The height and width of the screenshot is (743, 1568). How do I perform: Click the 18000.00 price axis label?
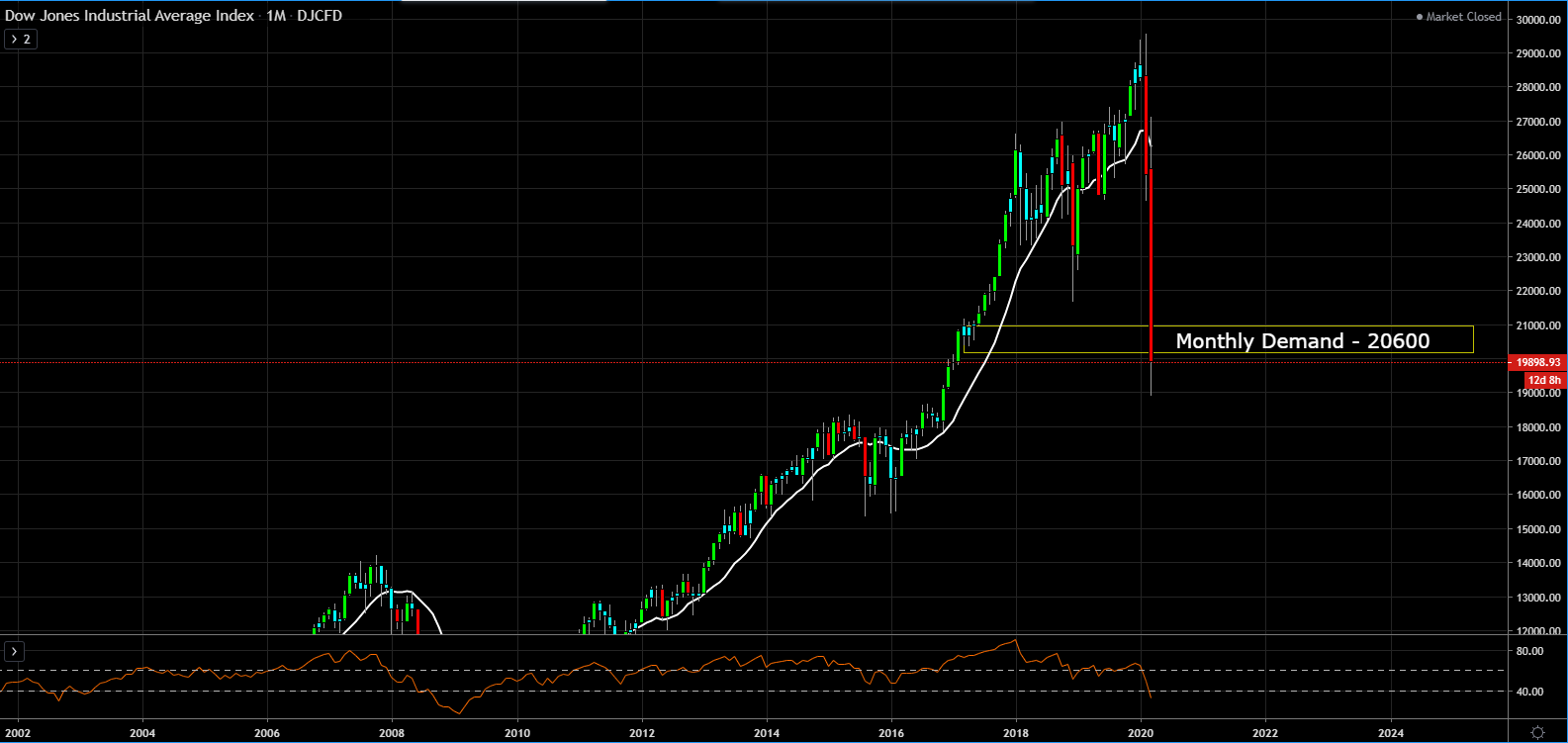[x=1539, y=427]
